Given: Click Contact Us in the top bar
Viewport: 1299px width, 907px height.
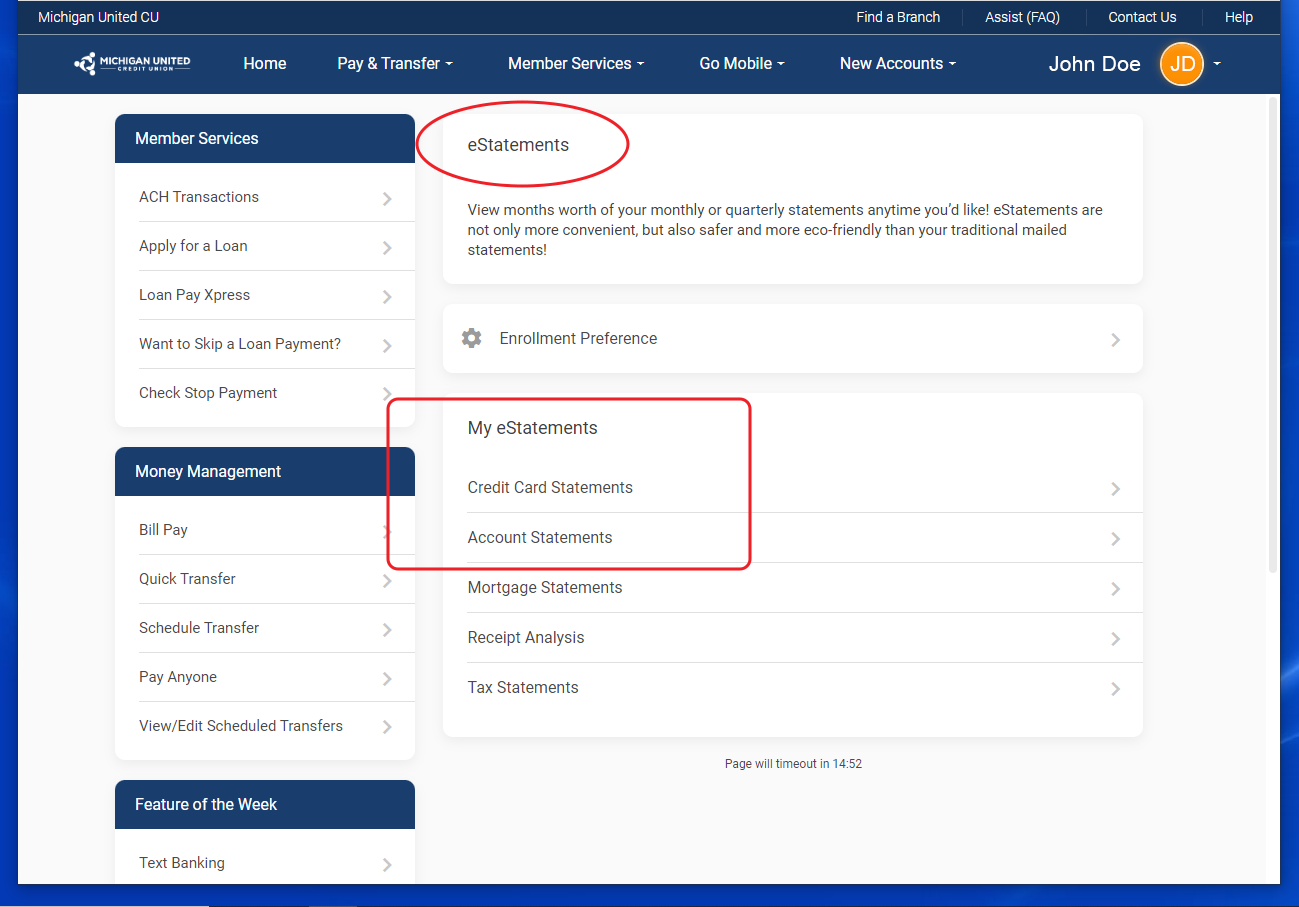Looking at the screenshot, I should 1141,17.
